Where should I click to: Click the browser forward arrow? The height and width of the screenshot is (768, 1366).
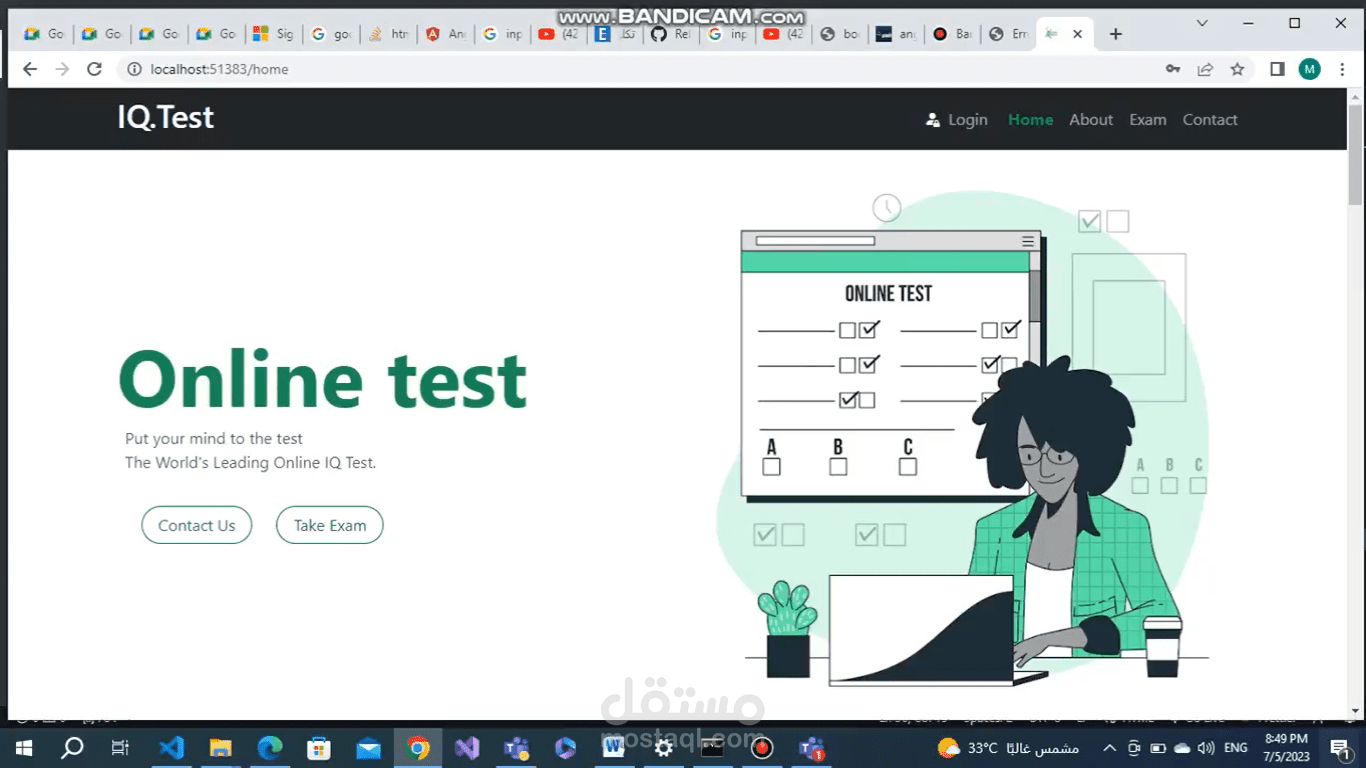(62, 69)
